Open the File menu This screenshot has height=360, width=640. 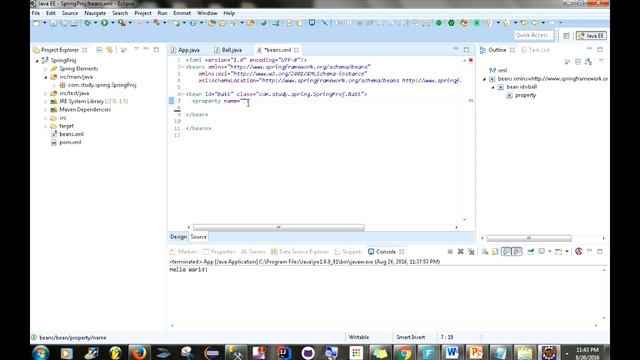point(36,13)
